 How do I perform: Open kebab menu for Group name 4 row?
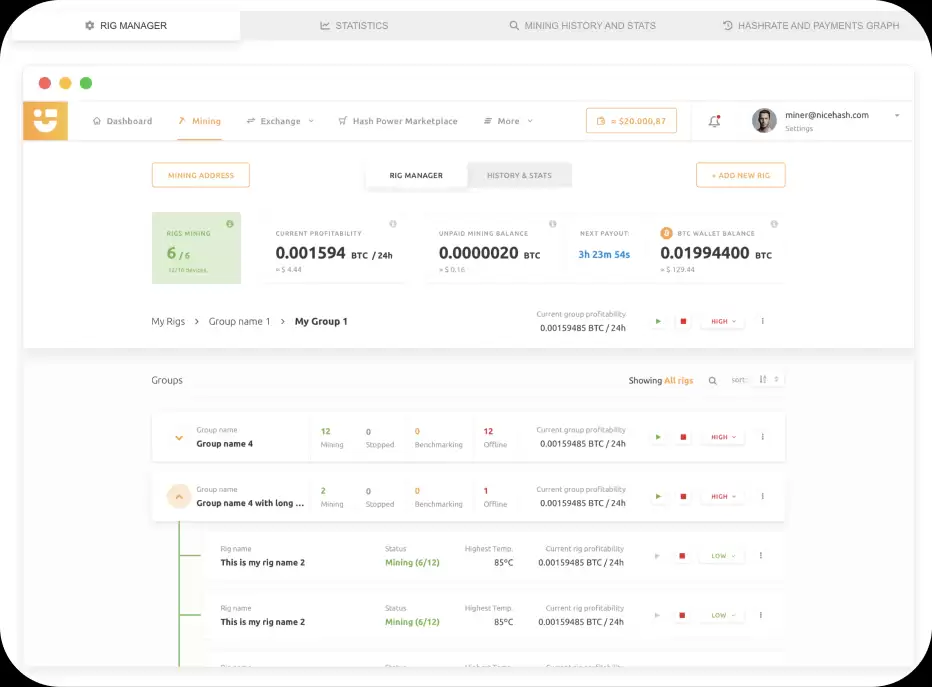[x=763, y=437]
